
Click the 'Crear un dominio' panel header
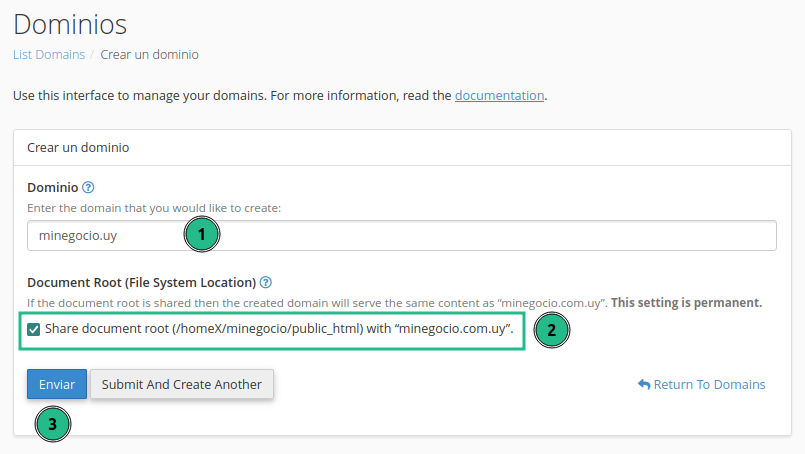(x=78, y=147)
